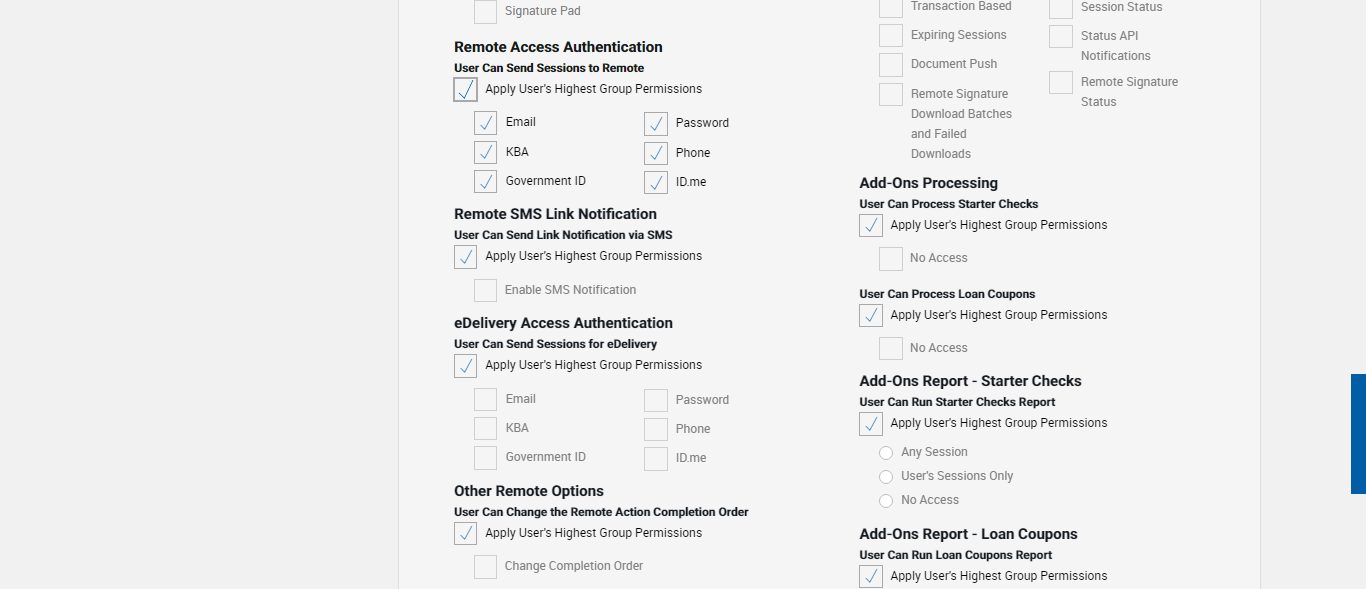Toggle the Password checkbox under Remote Access Authentication
Image resolution: width=1366 pixels, height=589 pixels.
pyautogui.click(x=656, y=124)
